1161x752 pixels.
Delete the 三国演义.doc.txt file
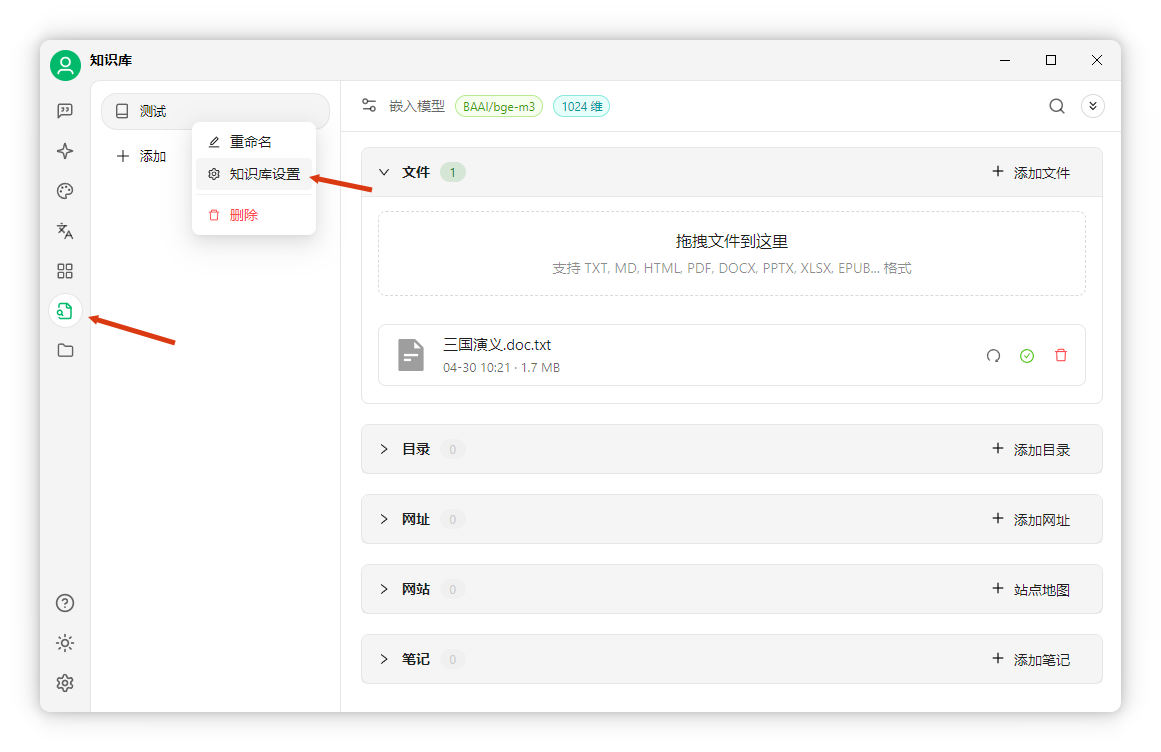point(1061,355)
